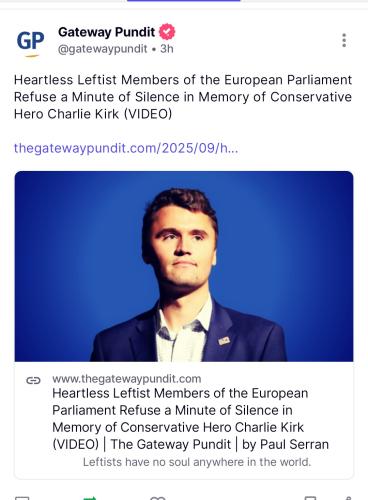368x500 pixels.
Task: Toggle the green repost arrows icon
Action: pyautogui.click(x=90, y=498)
